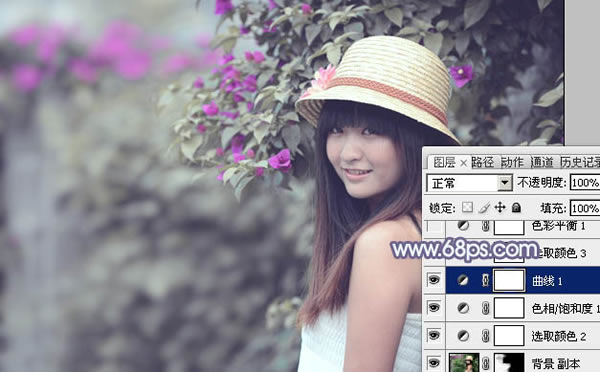The image size is (600, 372).
Task: Click the 不透明度 label
Action: (x=541, y=183)
